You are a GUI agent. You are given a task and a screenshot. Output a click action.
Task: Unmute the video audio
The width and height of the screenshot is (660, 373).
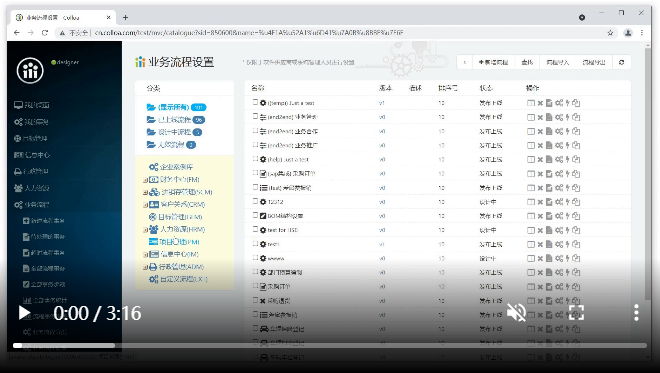pos(516,313)
